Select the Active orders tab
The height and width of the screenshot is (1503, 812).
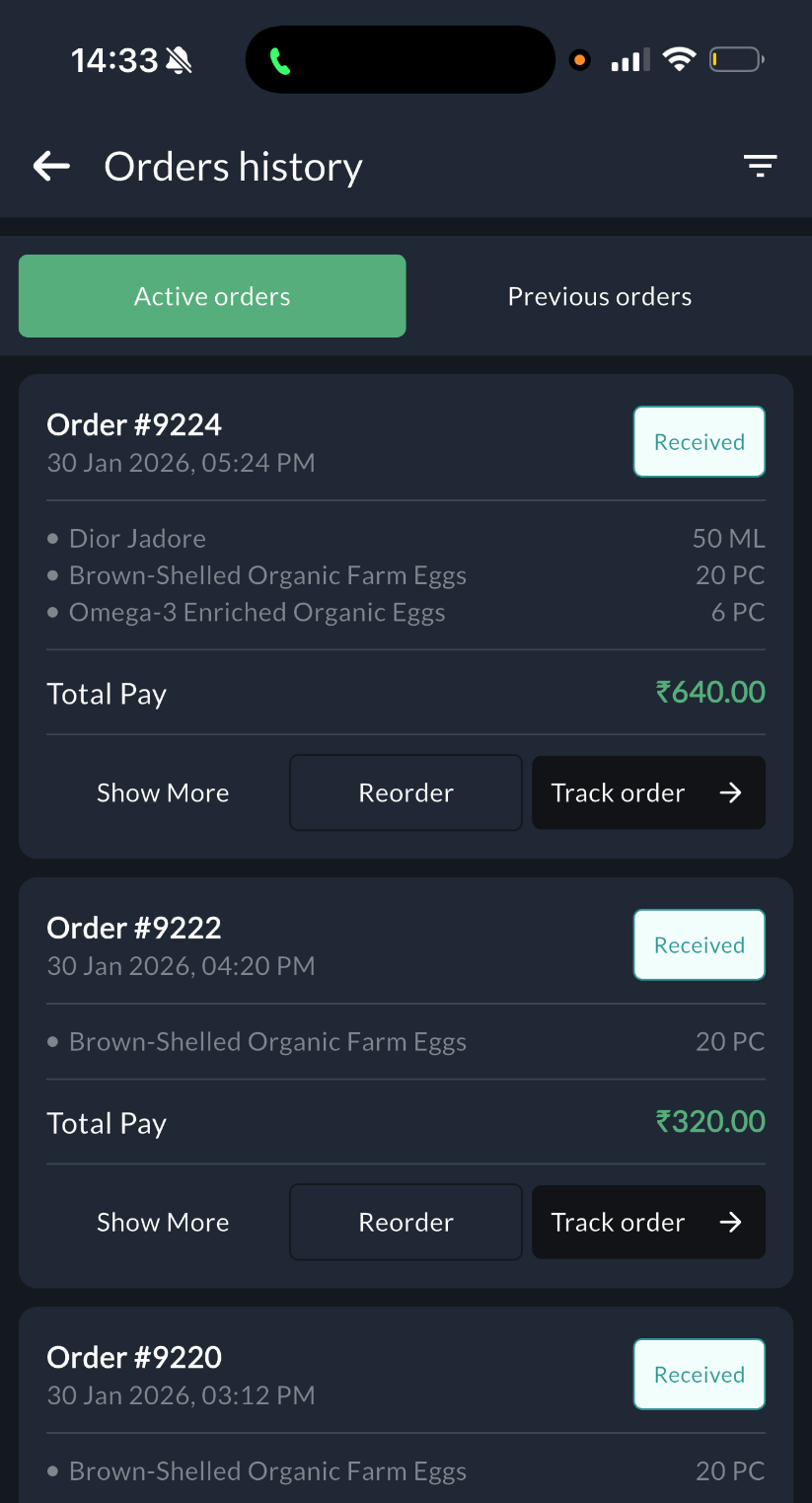pos(212,297)
